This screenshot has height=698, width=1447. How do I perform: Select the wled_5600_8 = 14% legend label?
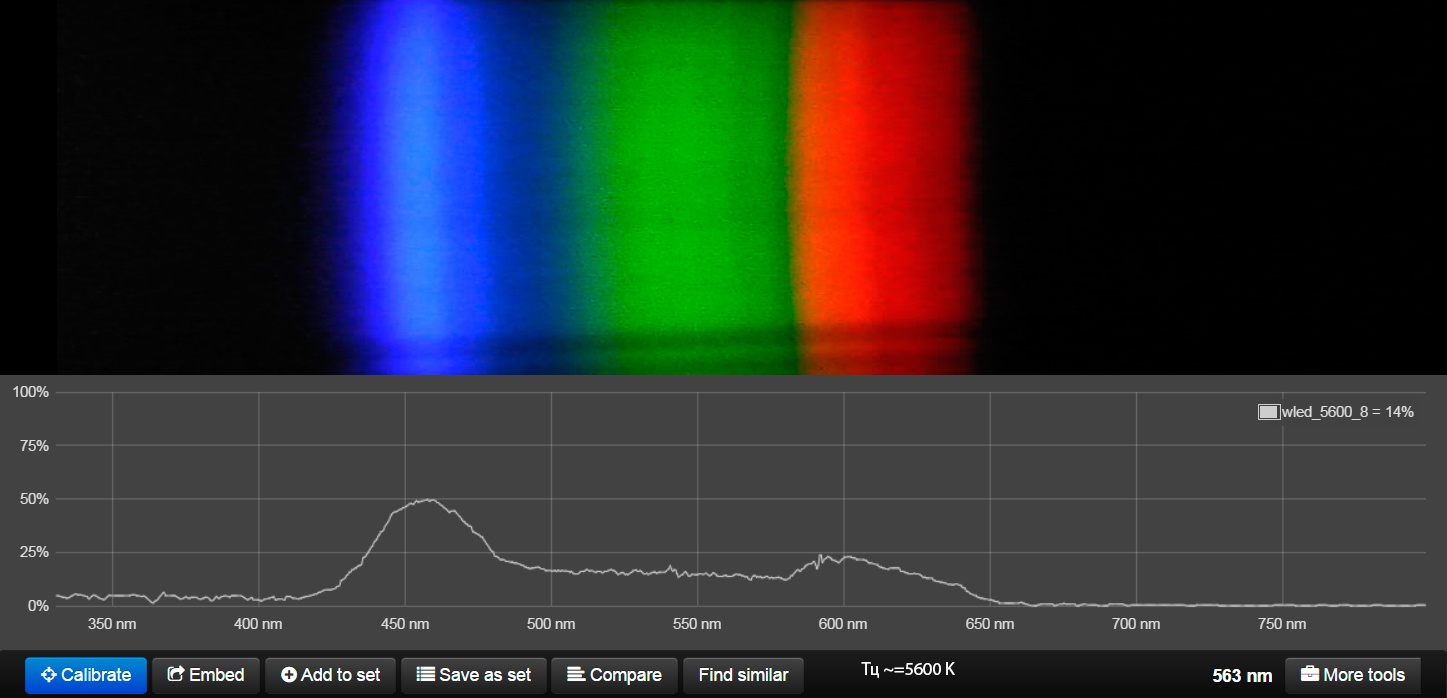tap(1347, 412)
